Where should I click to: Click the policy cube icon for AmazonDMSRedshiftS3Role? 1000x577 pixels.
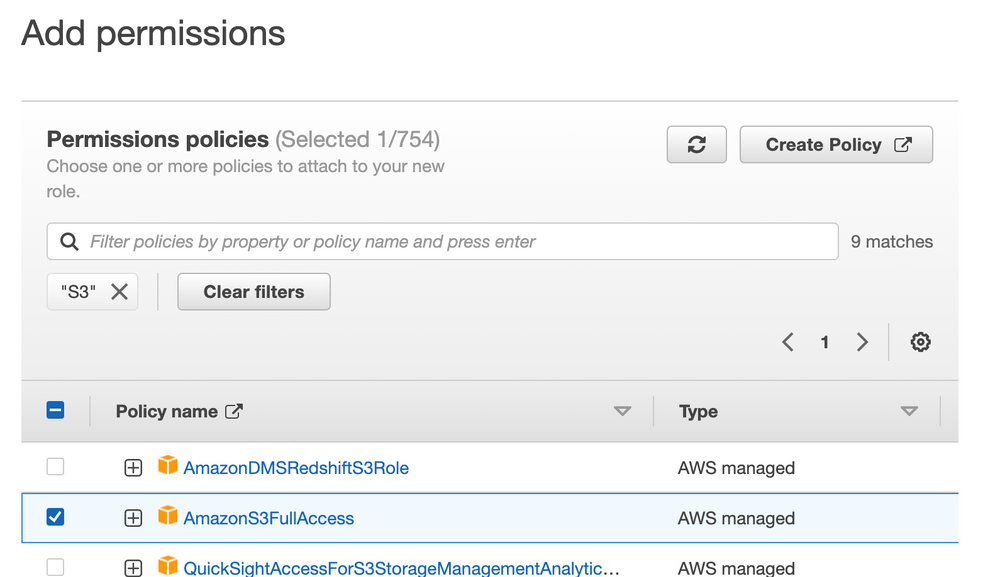tap(166, 467)
